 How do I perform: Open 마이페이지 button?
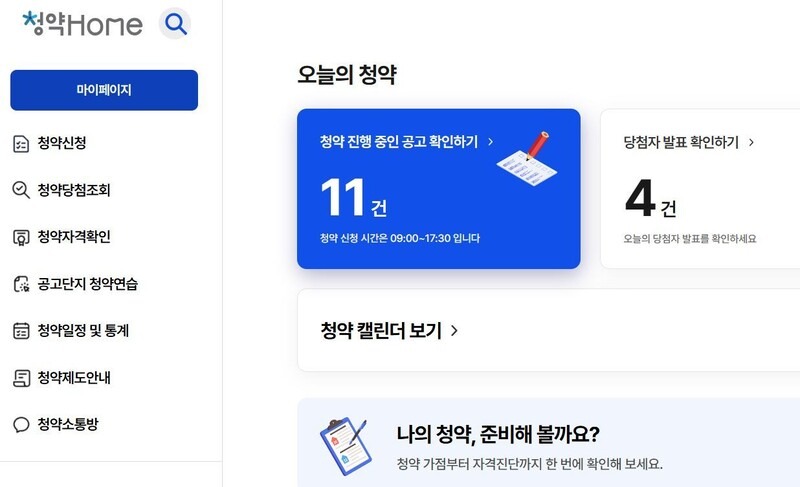(x=104, y=90)
